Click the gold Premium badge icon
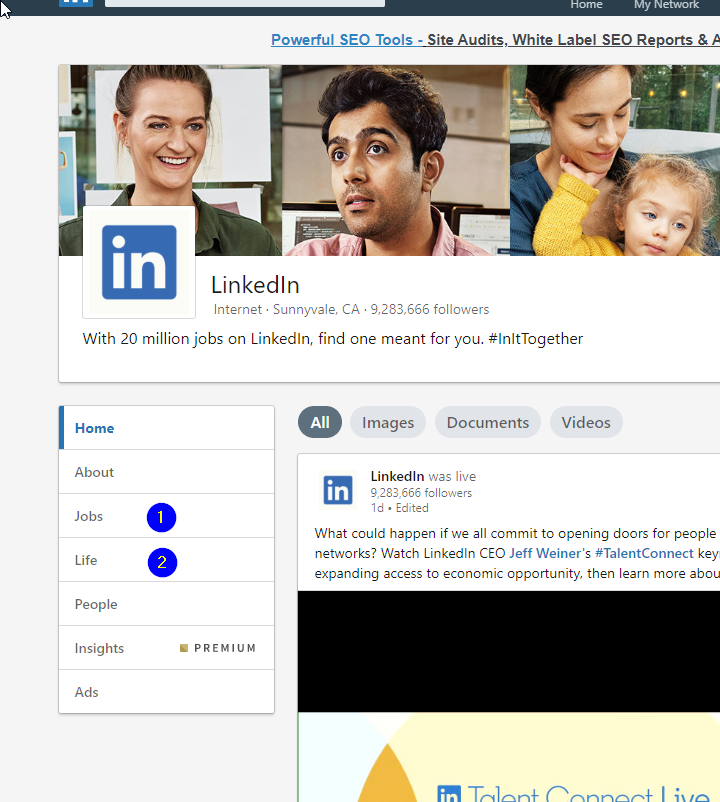This screenshot has height=802, width=720. click(184, 648)
